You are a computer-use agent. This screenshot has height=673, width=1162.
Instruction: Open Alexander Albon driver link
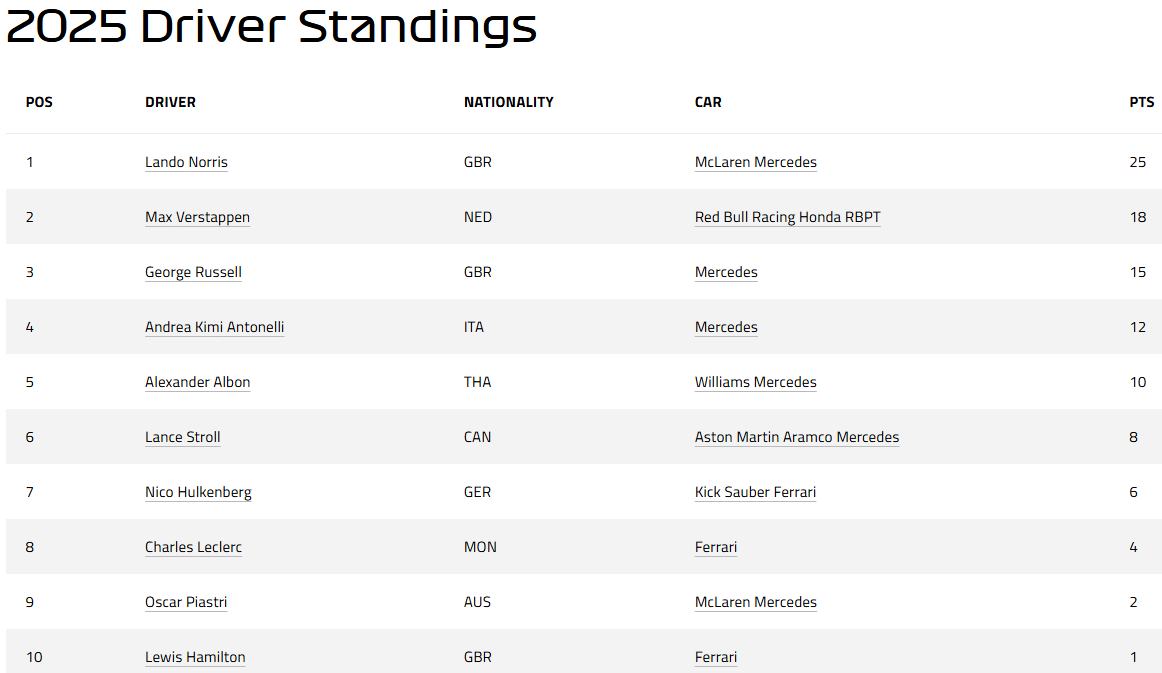(x=197, y=382)
